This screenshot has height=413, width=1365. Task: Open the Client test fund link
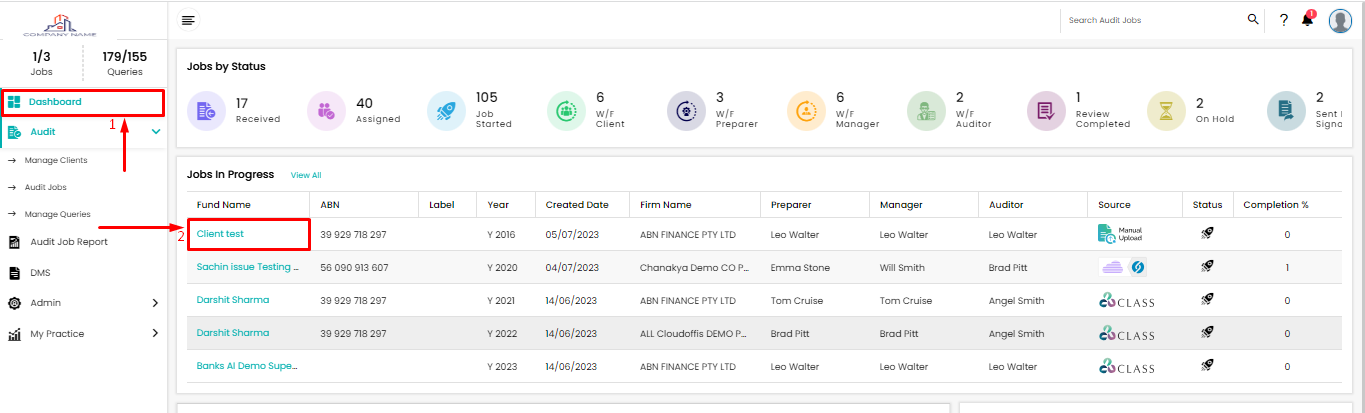220,234
